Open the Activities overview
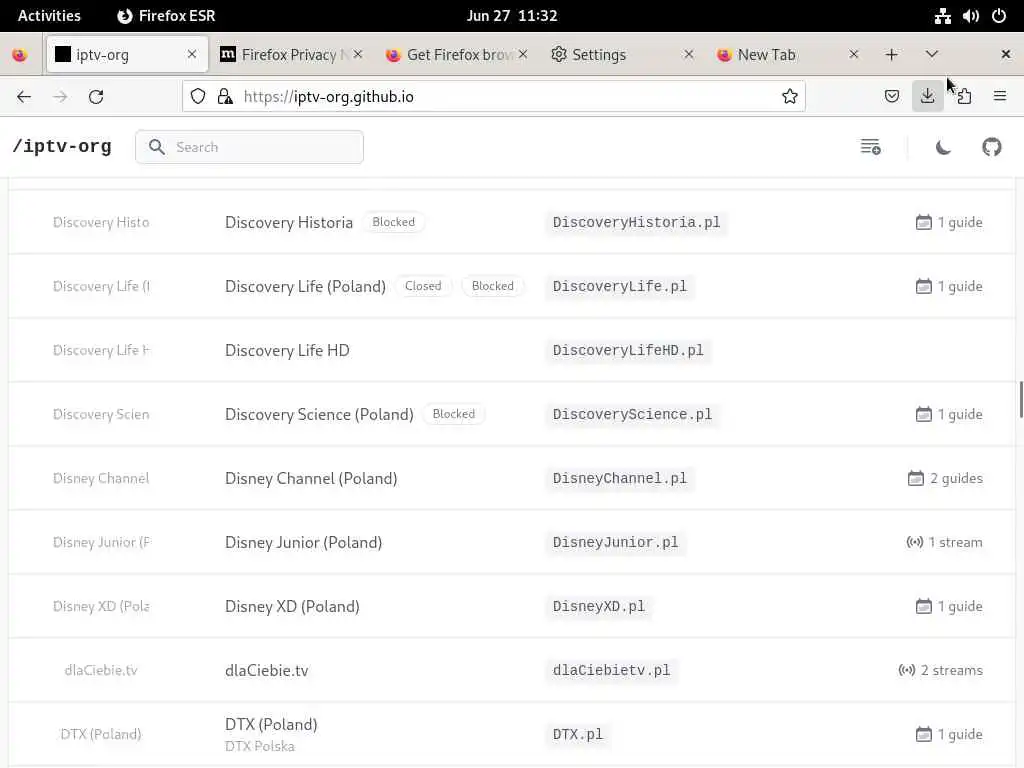Viewport: 1024px width, 768px height. (49, 16)
